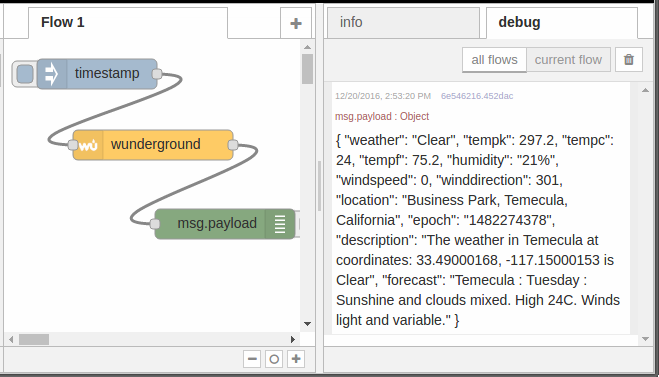Switch to the info tab

[403, 23]
